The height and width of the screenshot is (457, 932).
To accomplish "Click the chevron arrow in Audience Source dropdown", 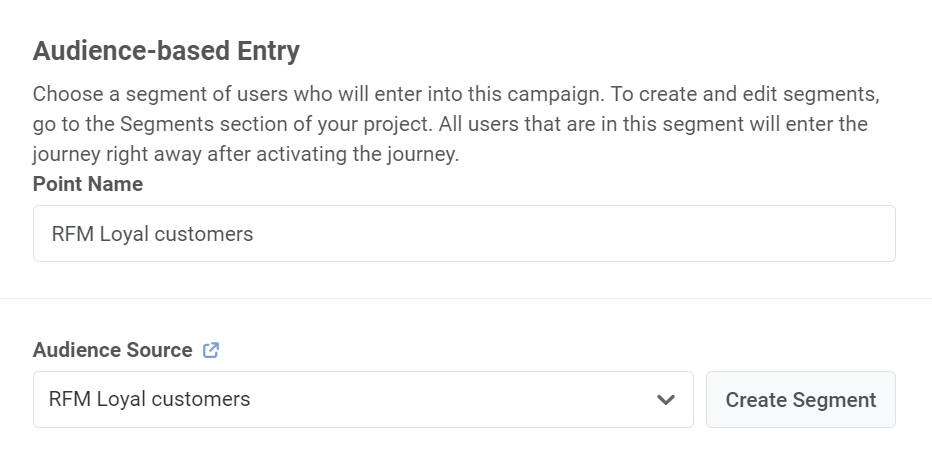I will click(666, 400).
